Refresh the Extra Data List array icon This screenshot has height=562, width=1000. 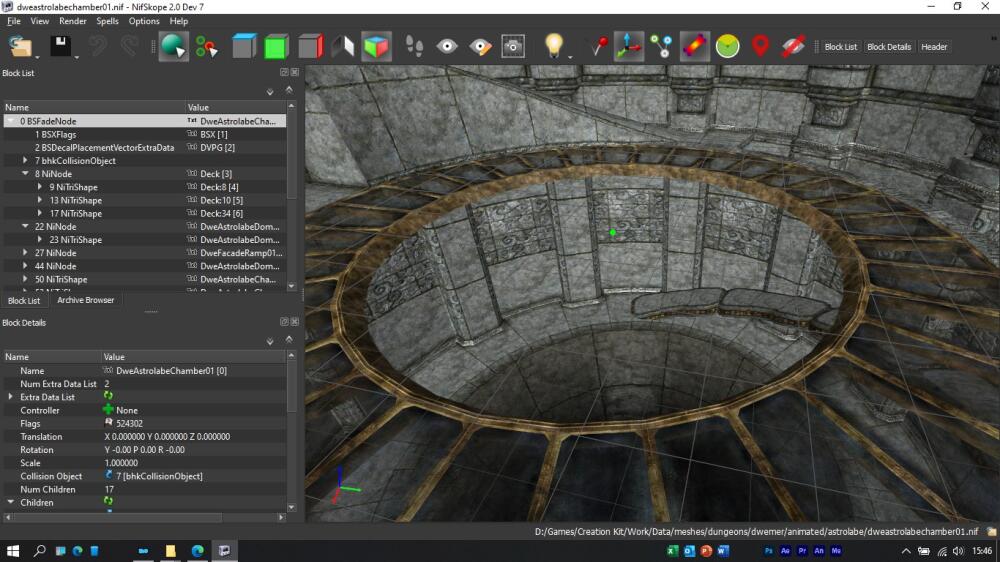[x=108, y=396]
